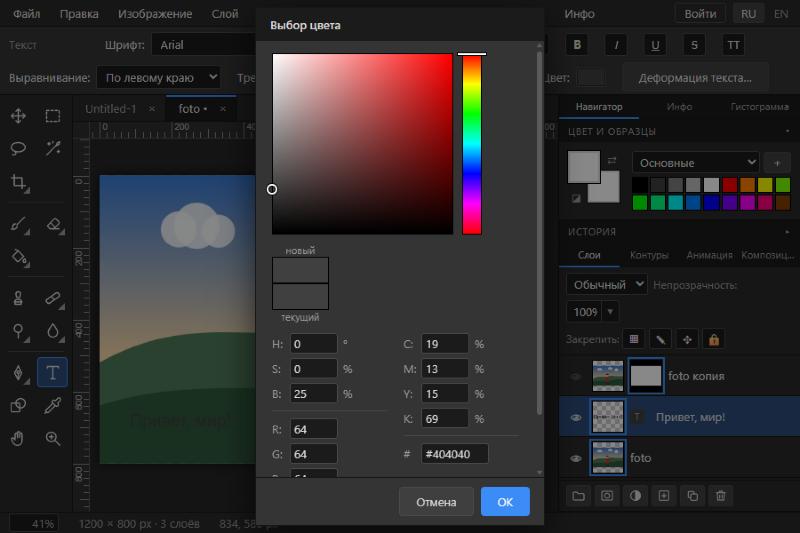Image resolution: width=800 pixels, height=533 pixels.
Task: Open the font dropdown showing Arial
Action: coord(204,45)
